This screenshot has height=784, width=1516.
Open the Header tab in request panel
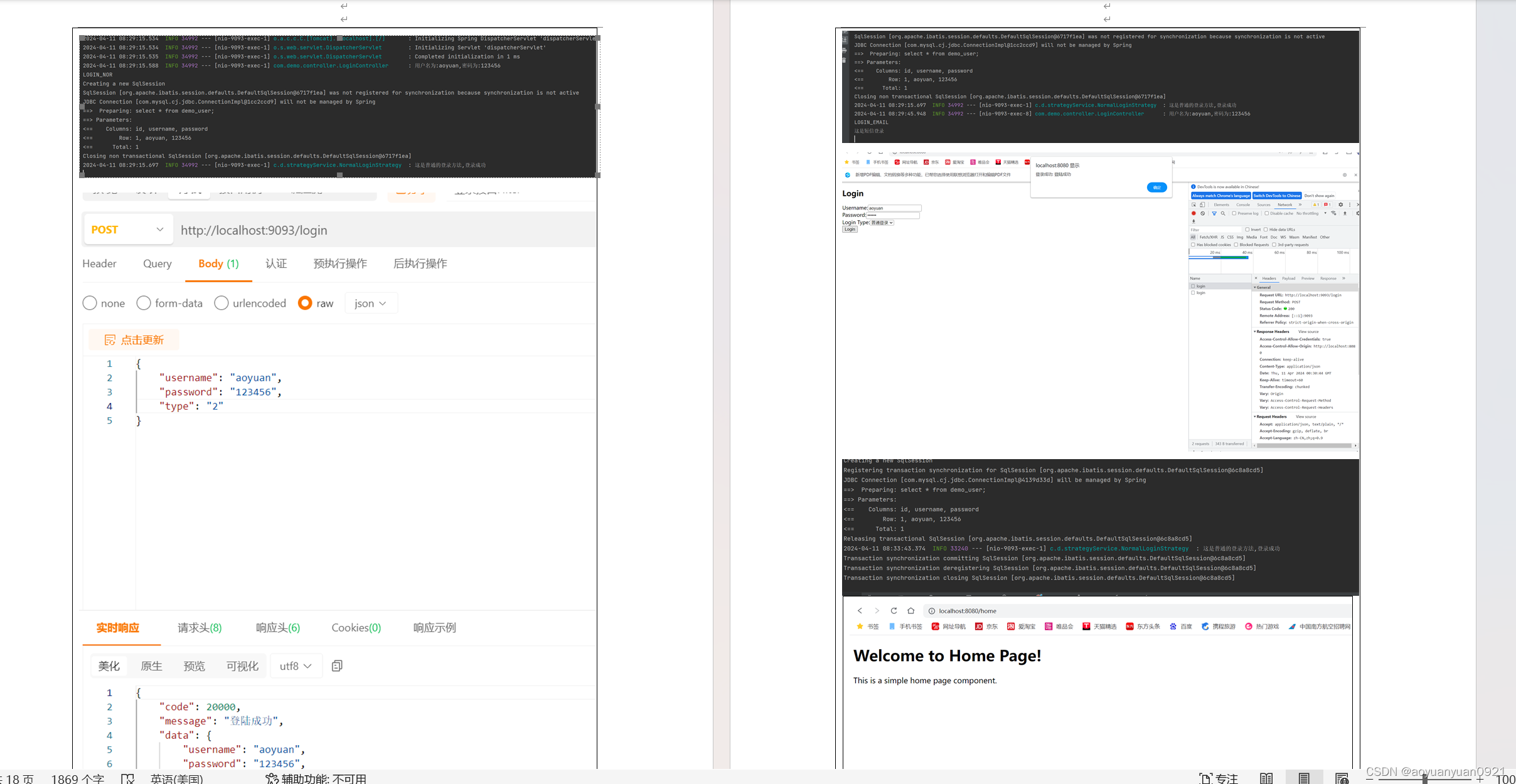tap(99, 263)
